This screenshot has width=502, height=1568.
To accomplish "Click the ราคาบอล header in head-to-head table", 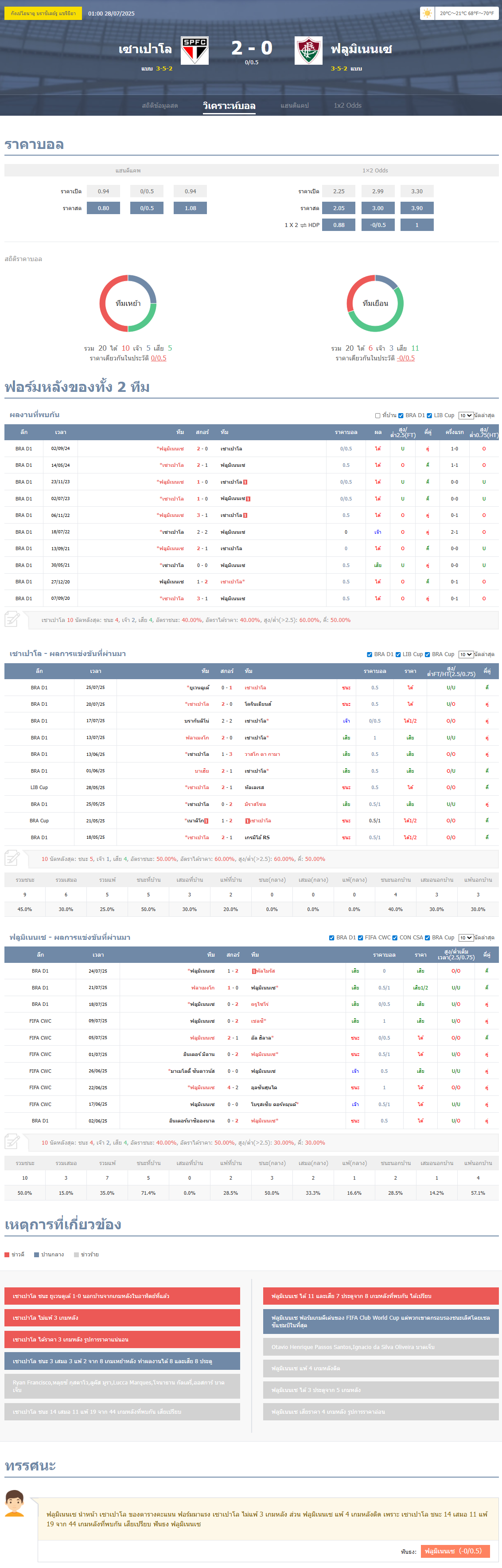I will 346,432.
